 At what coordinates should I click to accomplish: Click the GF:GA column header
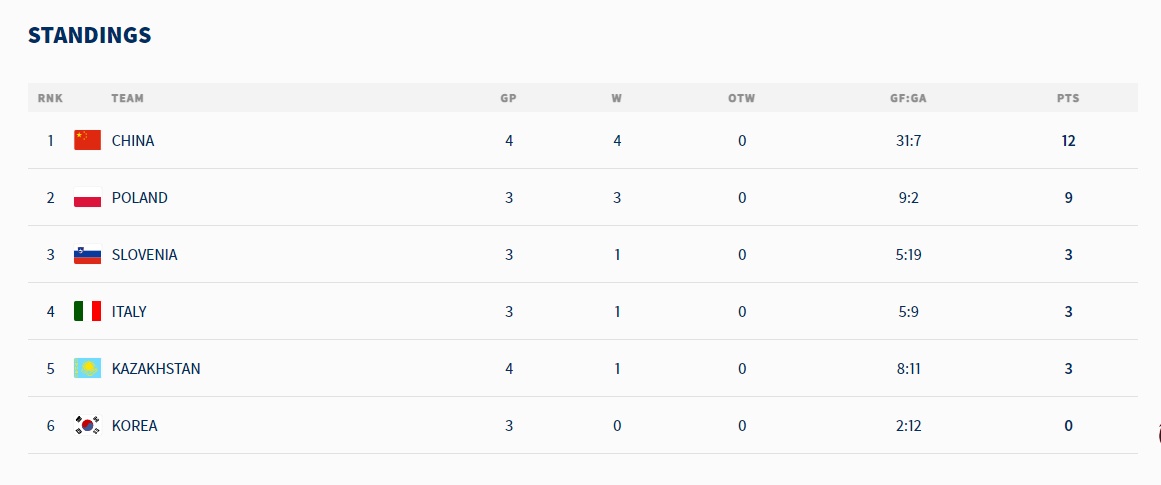pyautogui.click(x=908, y=99)
